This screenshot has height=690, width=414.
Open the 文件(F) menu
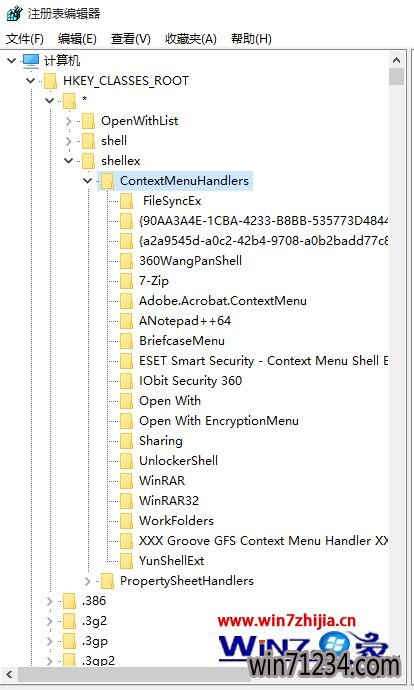pyautogui.click(x=25, y=39)
